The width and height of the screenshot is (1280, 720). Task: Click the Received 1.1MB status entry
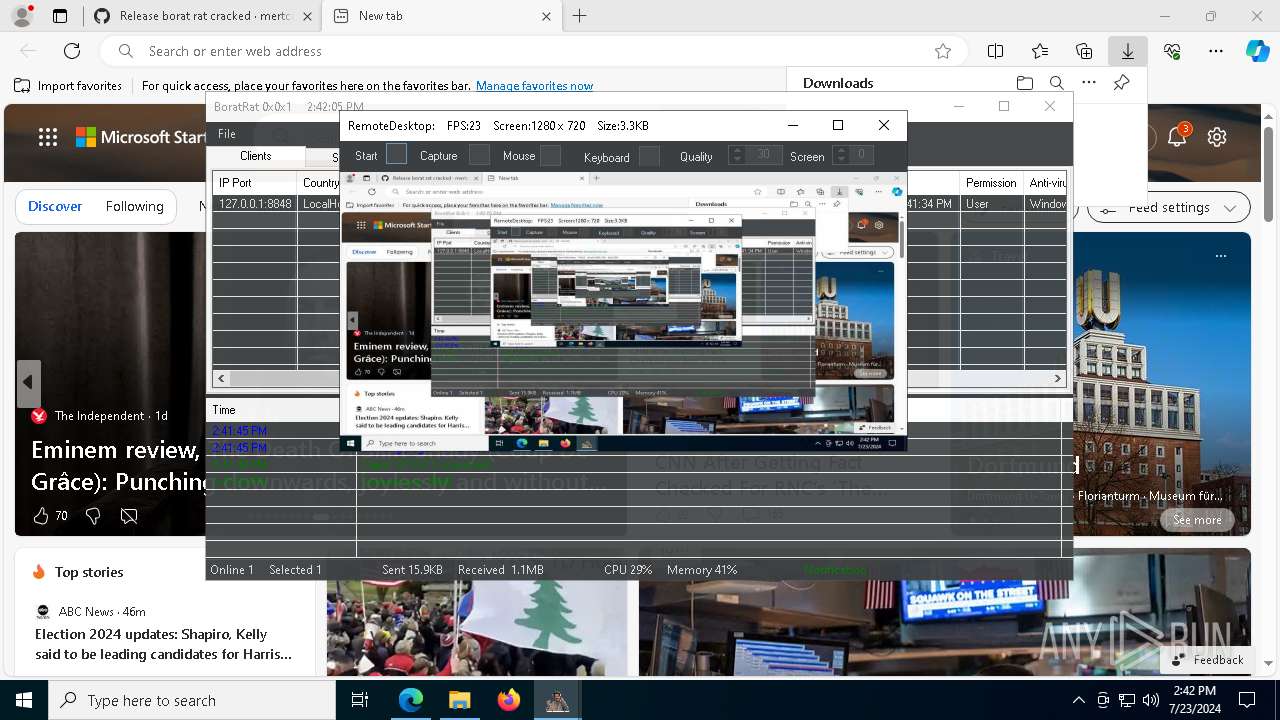click(x=500, y=570)
